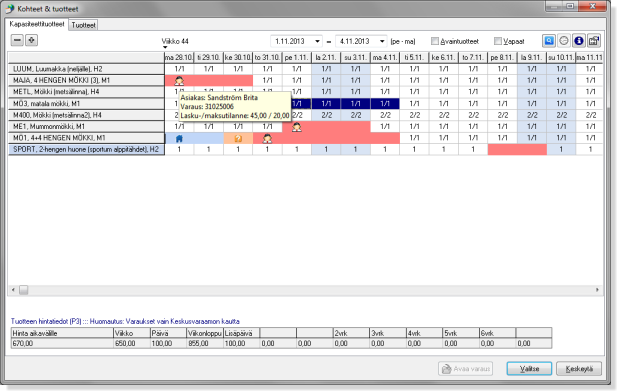This screenshot has width=617, height=391.
Task: Click the 'ma 4.11.' column header
Action: (385, 57)
